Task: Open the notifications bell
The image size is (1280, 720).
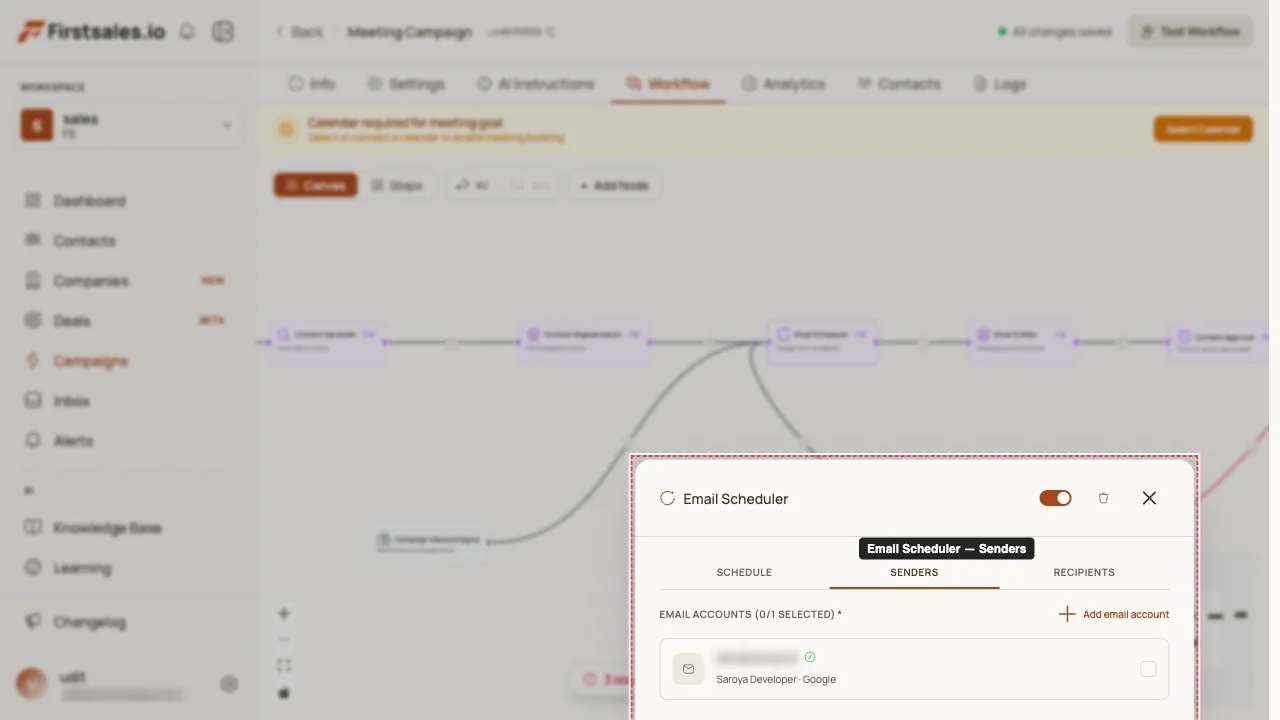Action: tap(187, 31)
